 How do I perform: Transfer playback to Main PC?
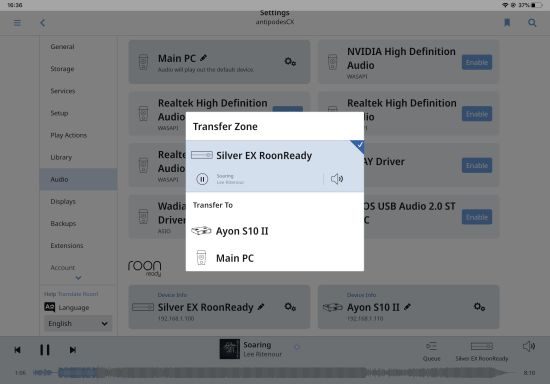coord(275,258)
